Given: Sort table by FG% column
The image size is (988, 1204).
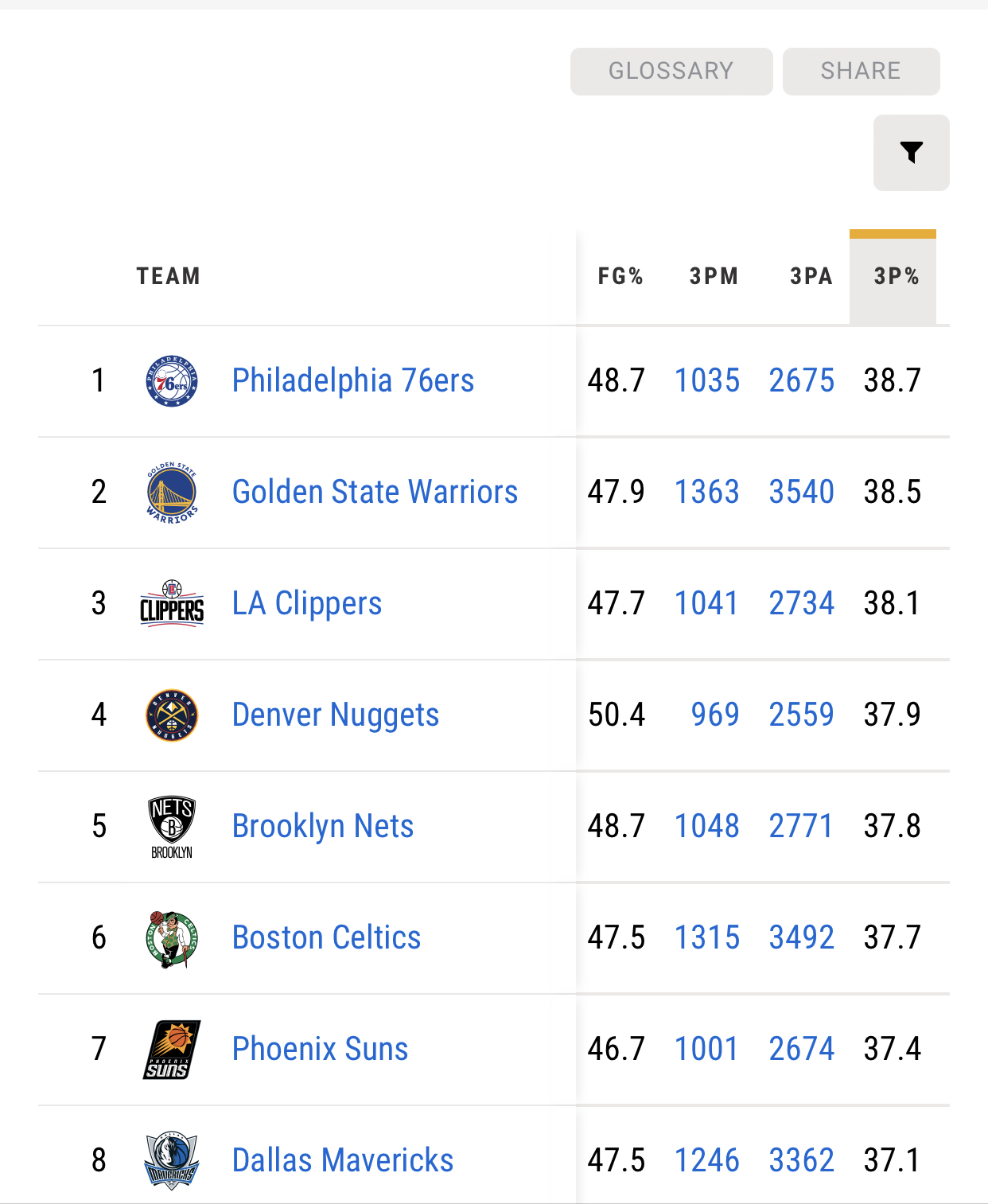Looking at the screenshot, I should tap(620, 276).
